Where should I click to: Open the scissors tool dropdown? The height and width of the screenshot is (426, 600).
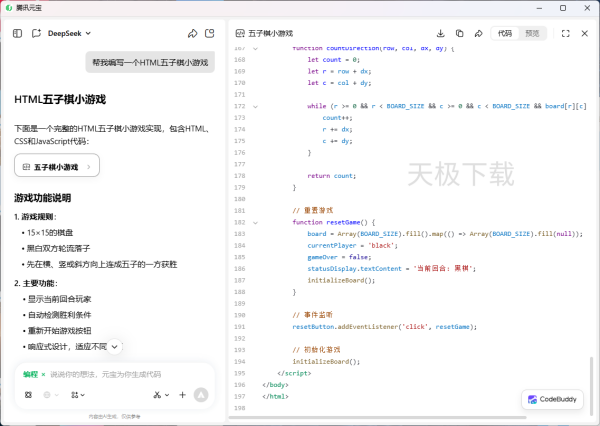pos(161,395)
